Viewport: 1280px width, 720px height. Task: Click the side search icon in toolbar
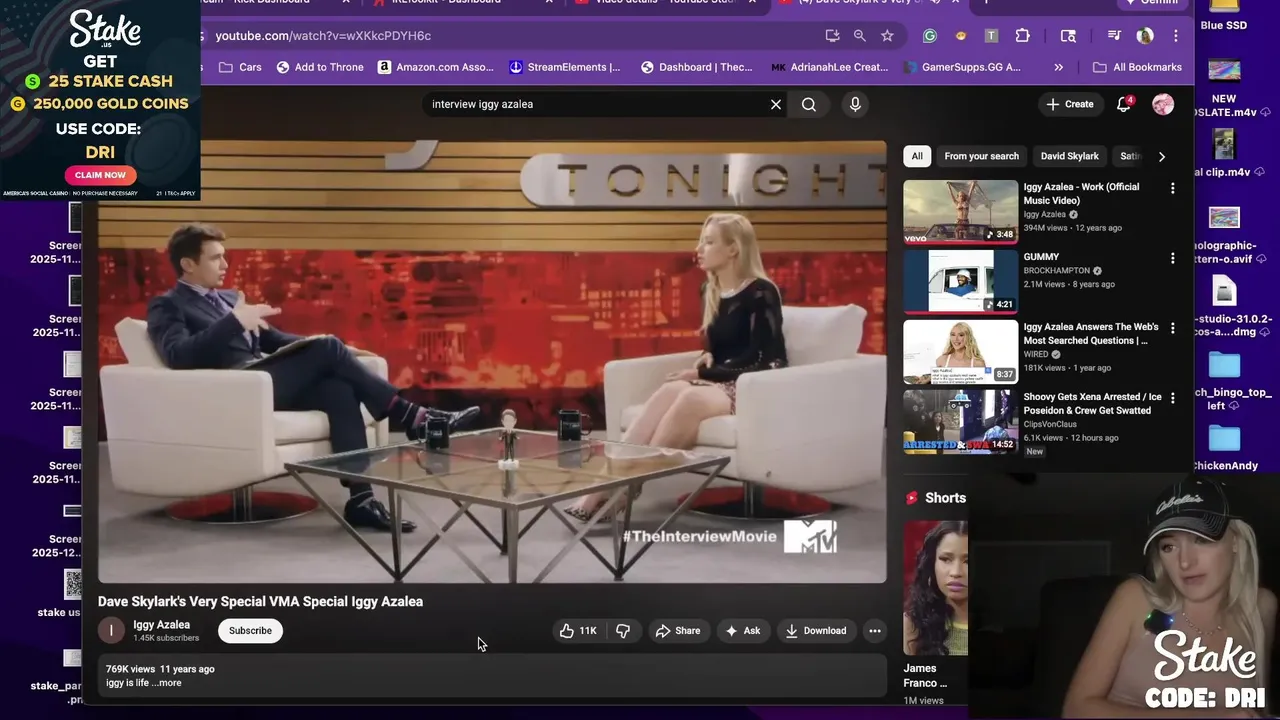tap(1068, 36)
